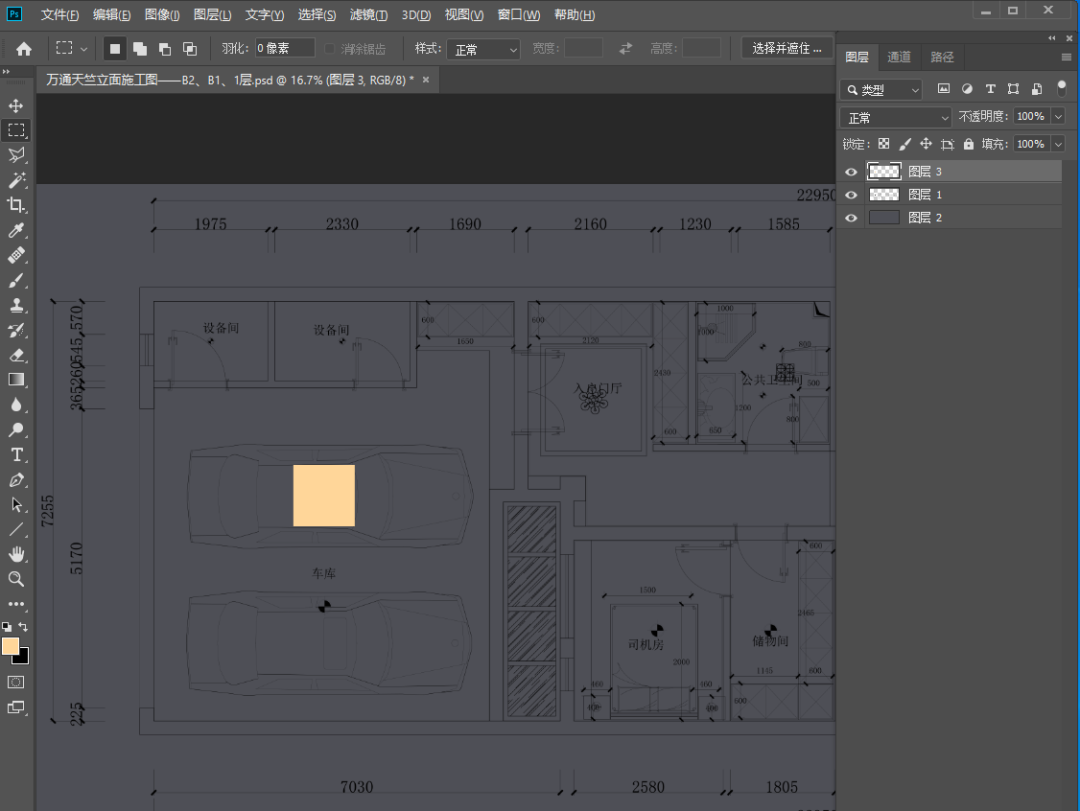Open the 文件 File menu
The image size is (1080, 811).
pyautogui.click(x=59, y=14)
